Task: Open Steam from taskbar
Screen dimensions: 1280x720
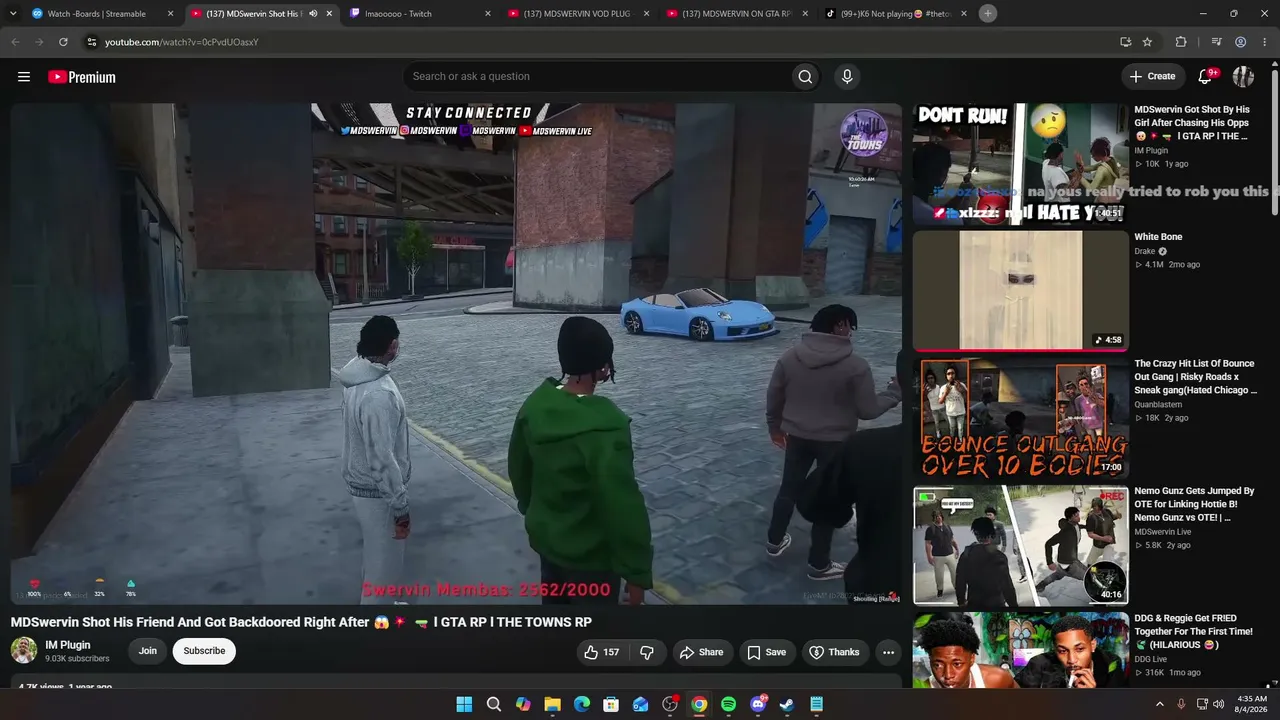Action: coord(787,704)
